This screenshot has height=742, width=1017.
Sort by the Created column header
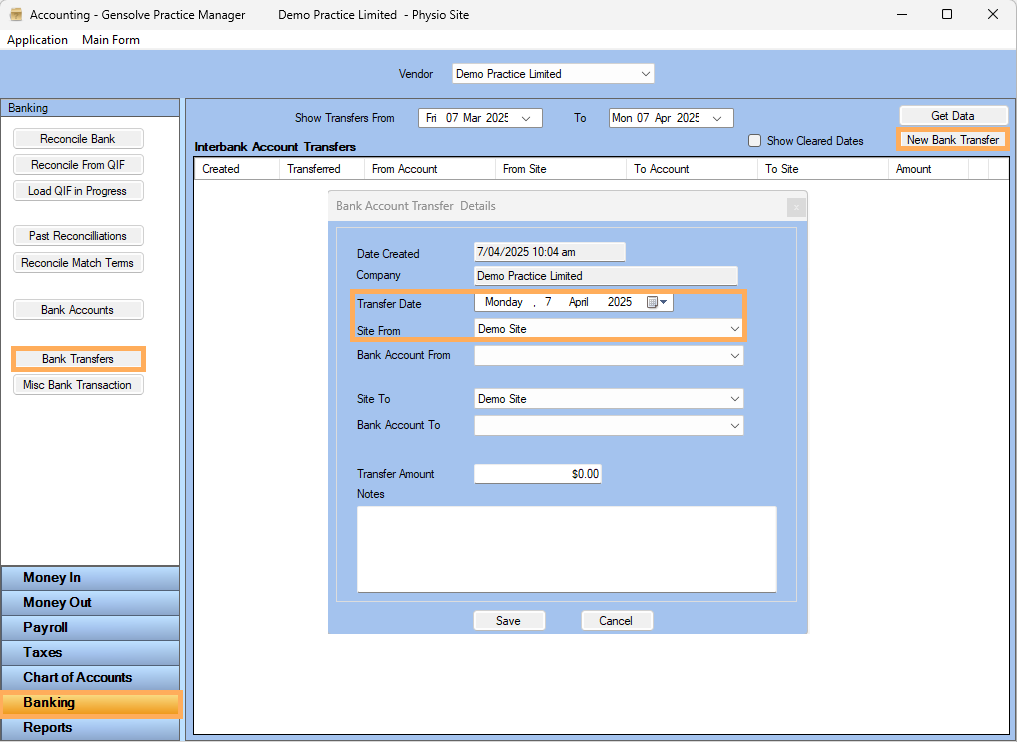pyautogui.click(x=237, y=169)
